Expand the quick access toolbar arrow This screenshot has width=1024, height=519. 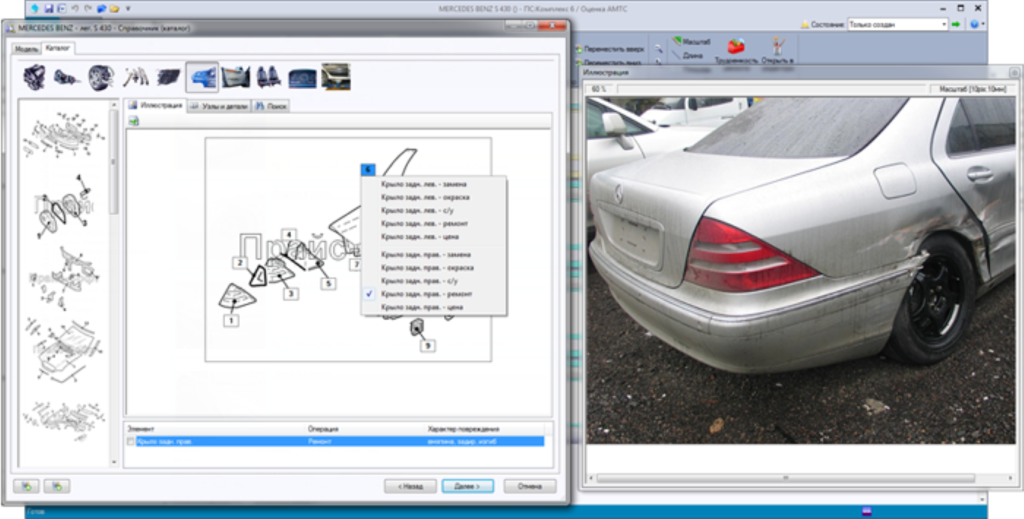point(128,8)
